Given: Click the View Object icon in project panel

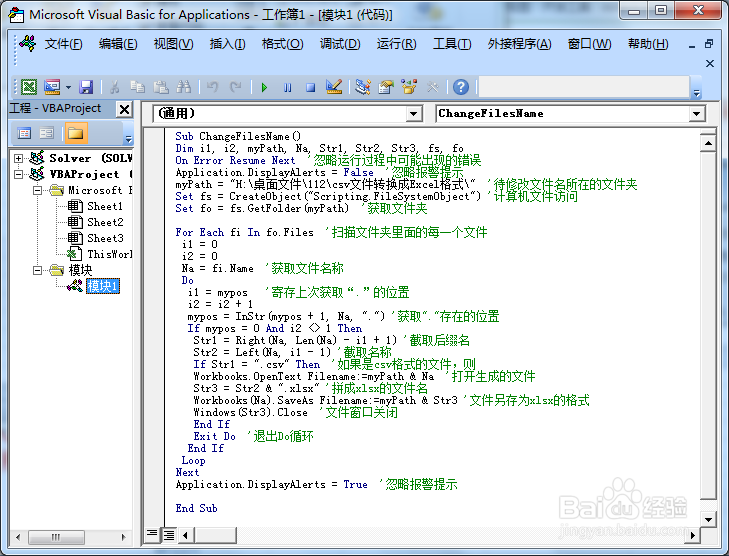Looking at the screenshot, I should pyautogui.click(x=46, y=134).
